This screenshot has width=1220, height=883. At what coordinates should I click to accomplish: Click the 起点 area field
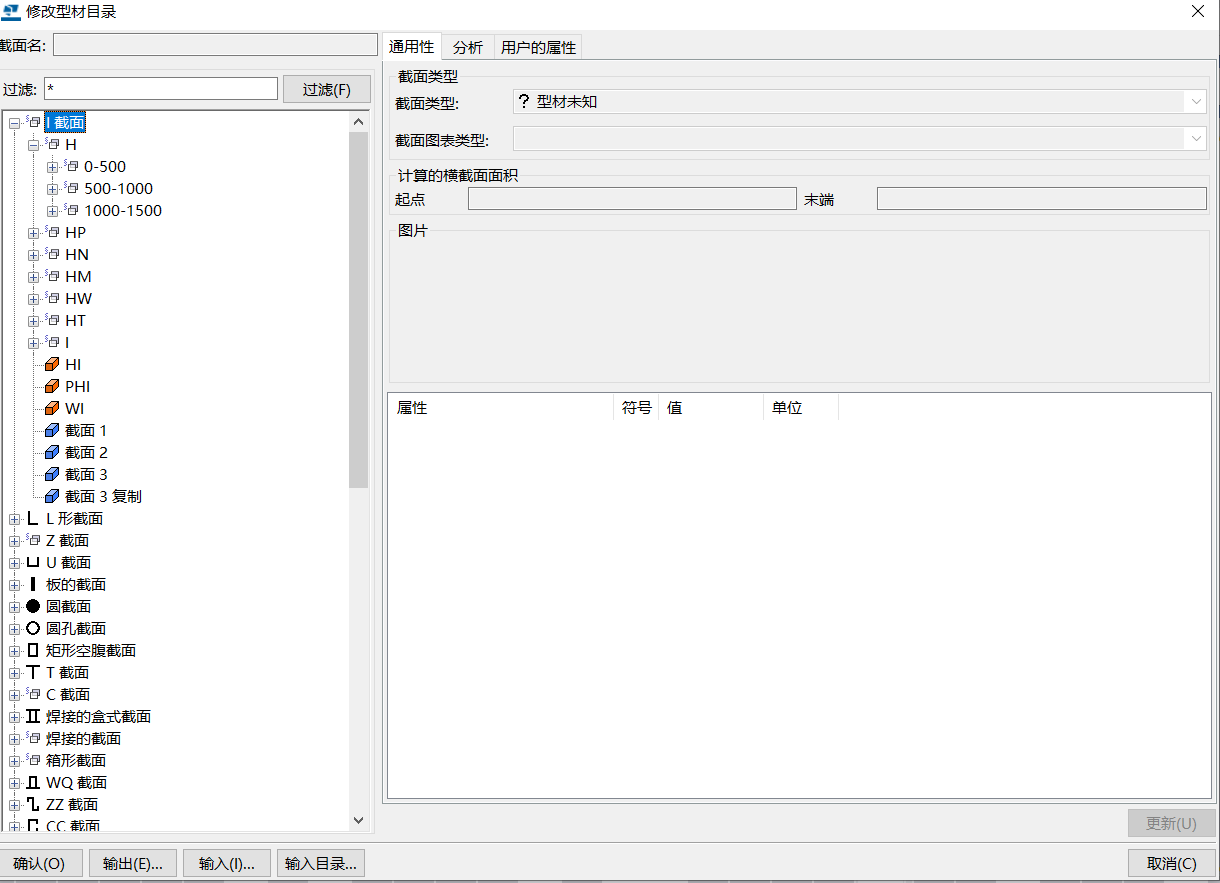point(632,199)
